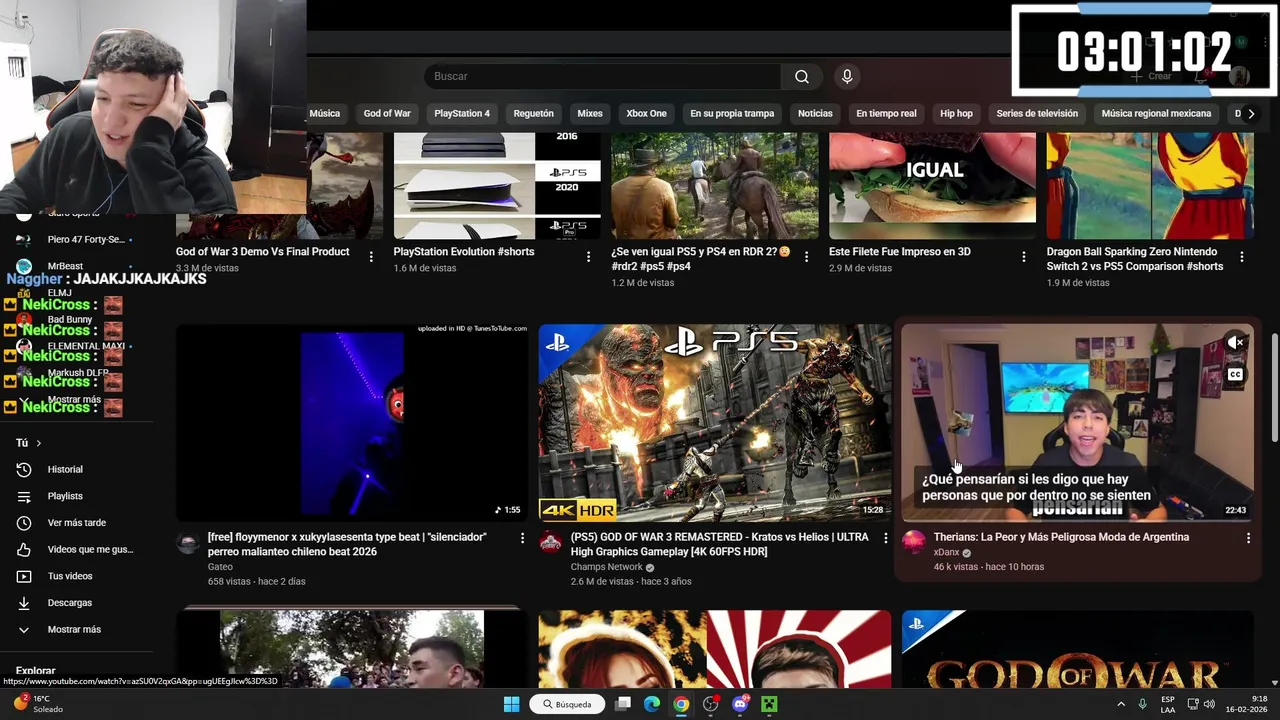Open three-dot menu for floyymenor type beat video

(x=521, y=538)
